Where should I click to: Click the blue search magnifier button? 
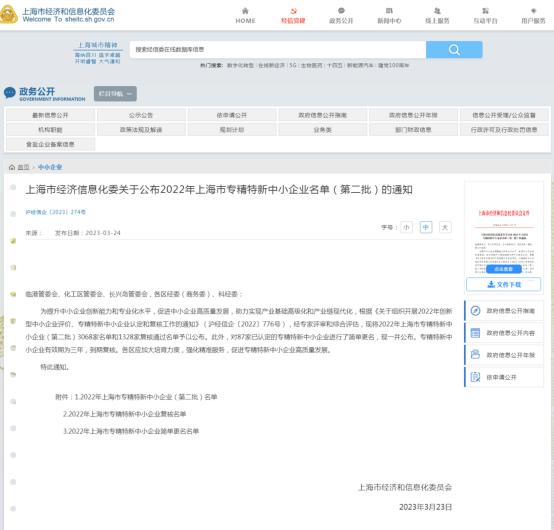454,49
